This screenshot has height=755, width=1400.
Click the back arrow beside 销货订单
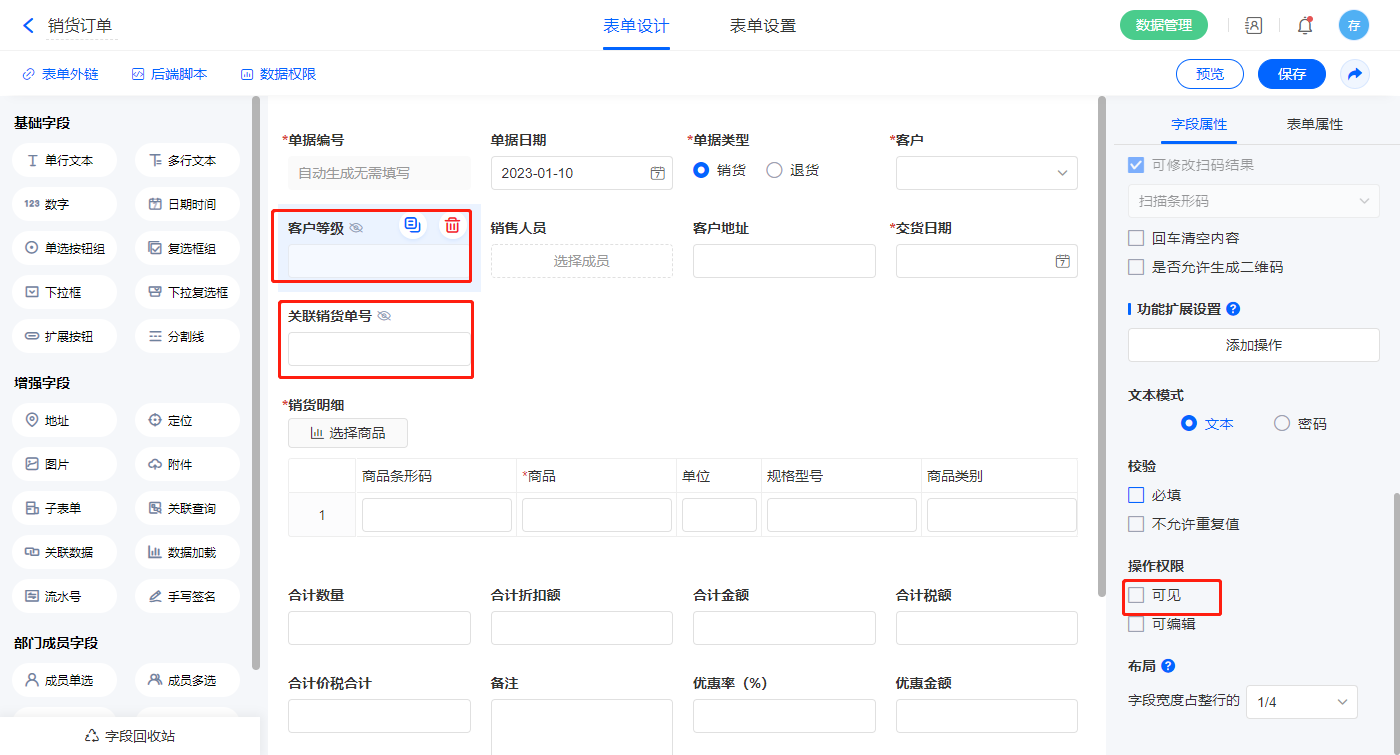coord(28,26)
